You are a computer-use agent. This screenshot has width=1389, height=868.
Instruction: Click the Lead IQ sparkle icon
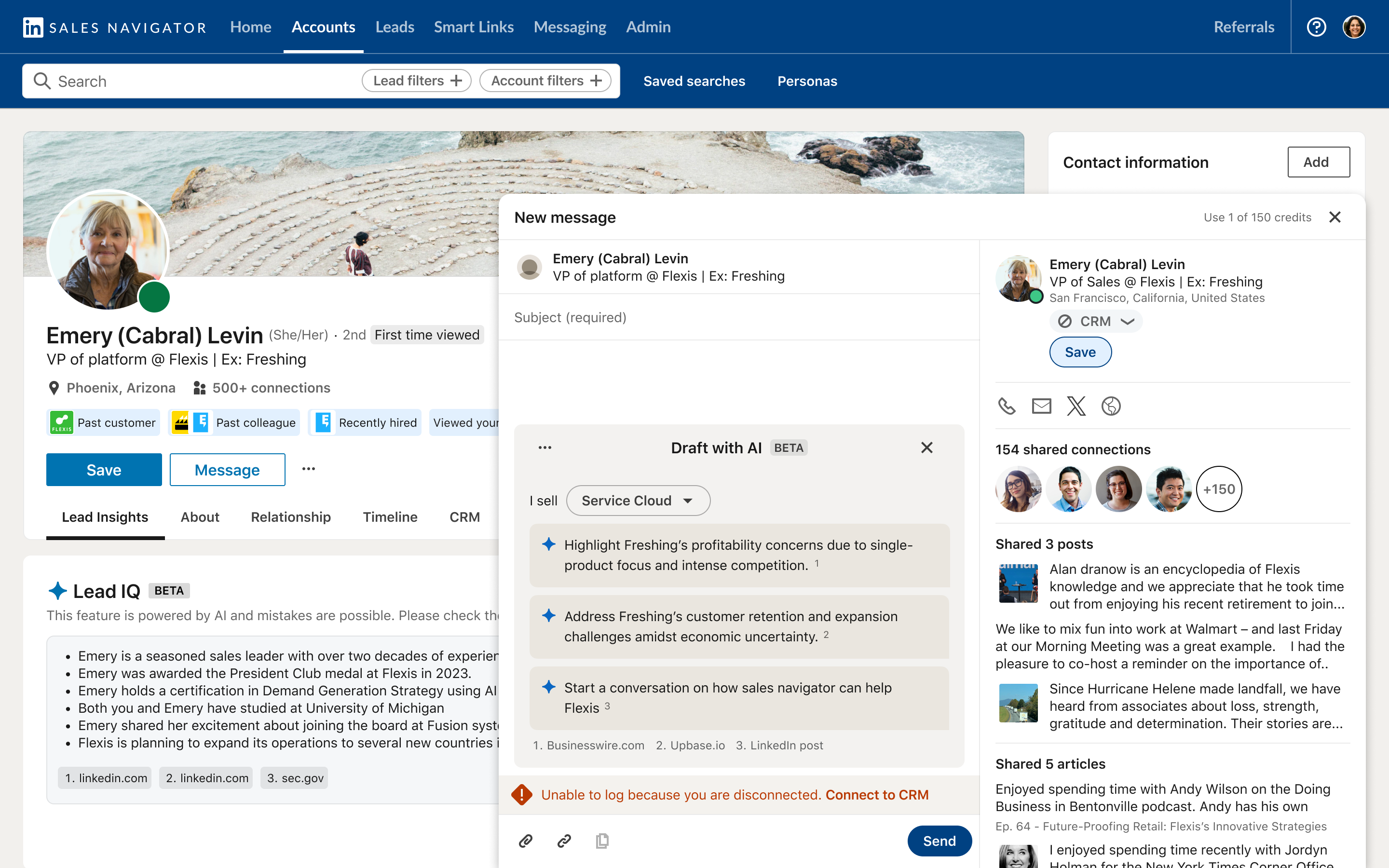[57, 591]
